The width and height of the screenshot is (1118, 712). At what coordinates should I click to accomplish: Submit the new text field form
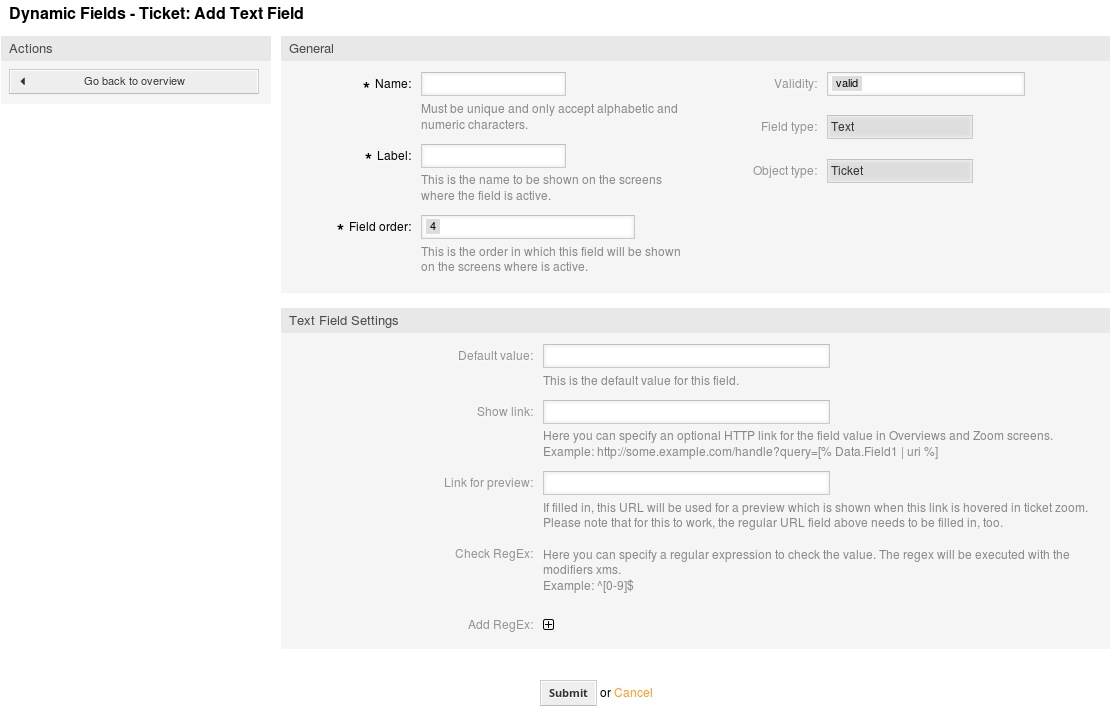click(568, 693)
